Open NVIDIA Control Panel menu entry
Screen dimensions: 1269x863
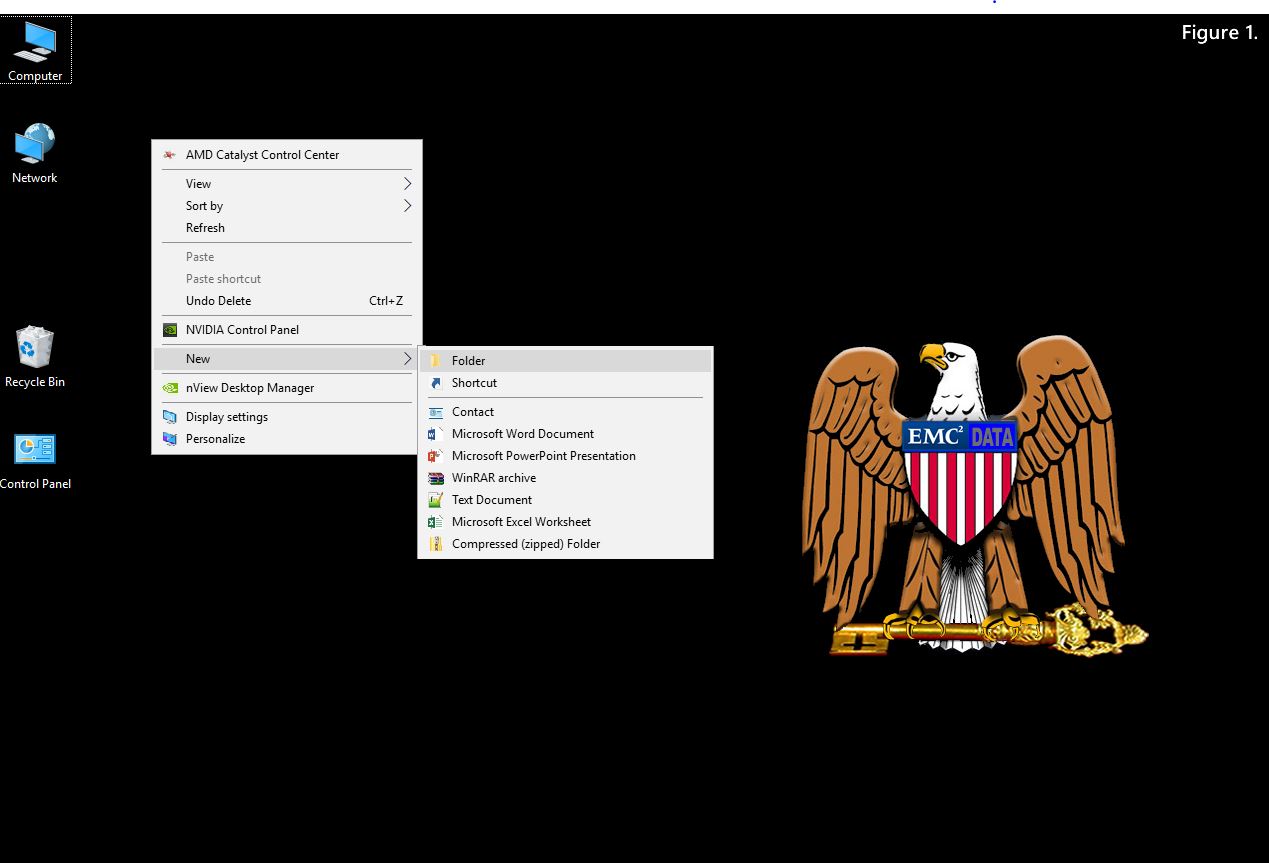pos(287,330)
